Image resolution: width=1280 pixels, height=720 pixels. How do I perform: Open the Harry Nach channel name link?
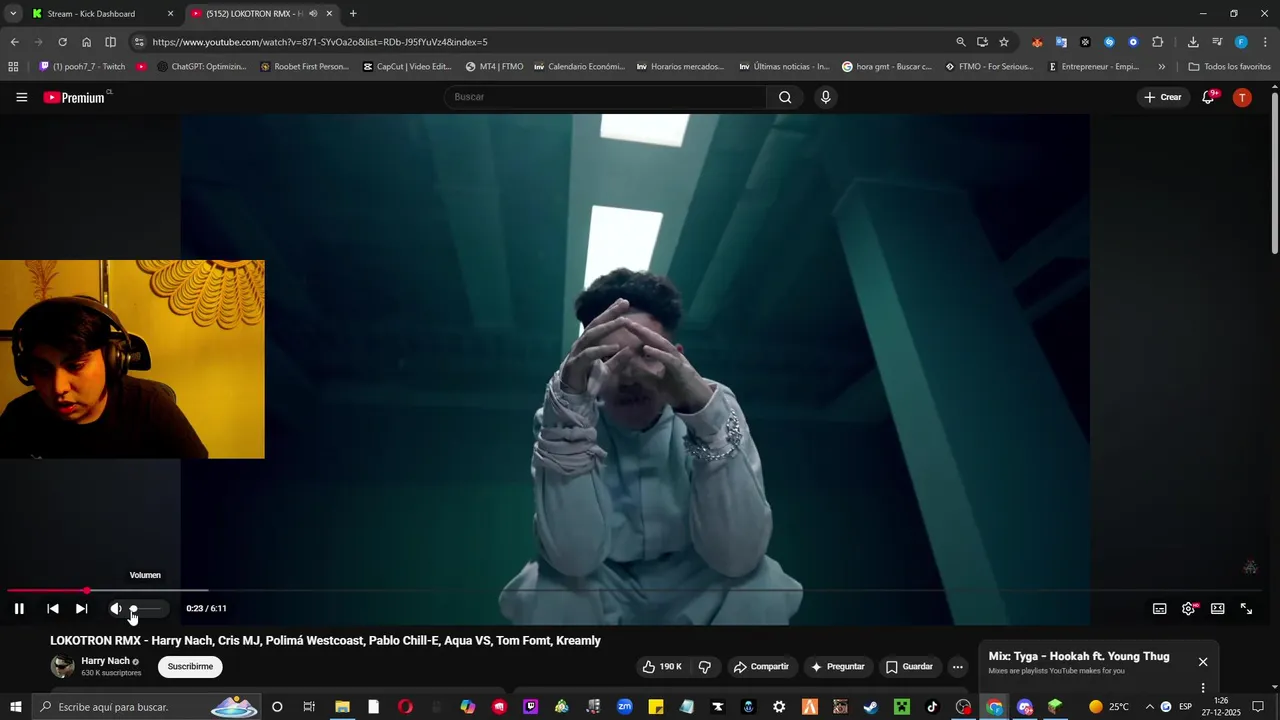coord(105,661)
